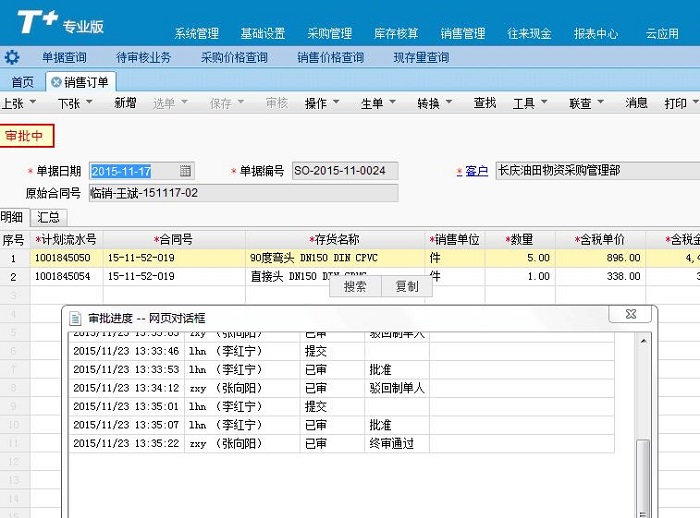700x518 pixels.
Task: Click the document icon in 审批进度 dialog title
Action: click(75, 316)
